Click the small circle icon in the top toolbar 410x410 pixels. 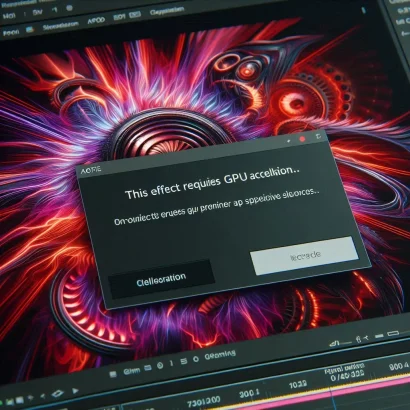pyautogui.click(x=69, y=8)
